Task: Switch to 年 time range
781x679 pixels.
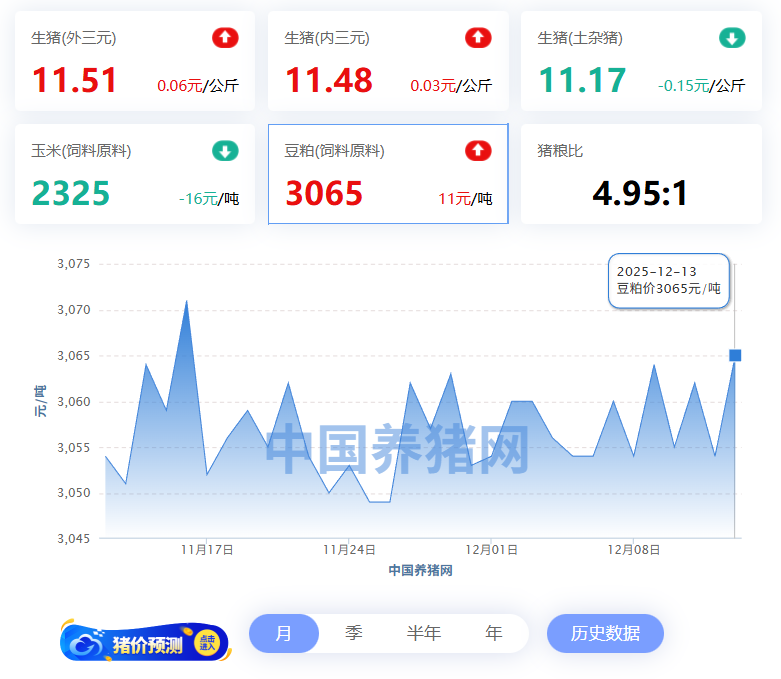Action: coord(493,633)
